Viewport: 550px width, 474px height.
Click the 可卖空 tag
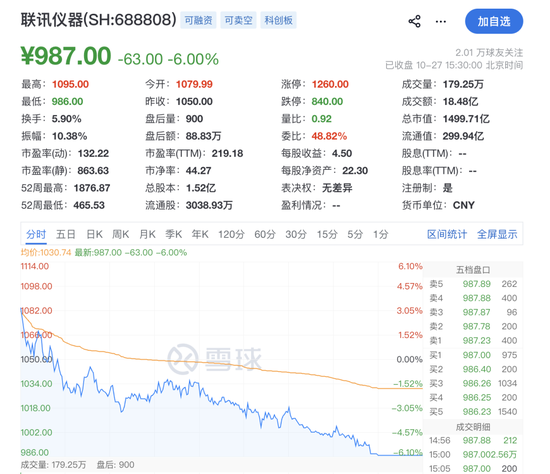[x=239, y=20]
